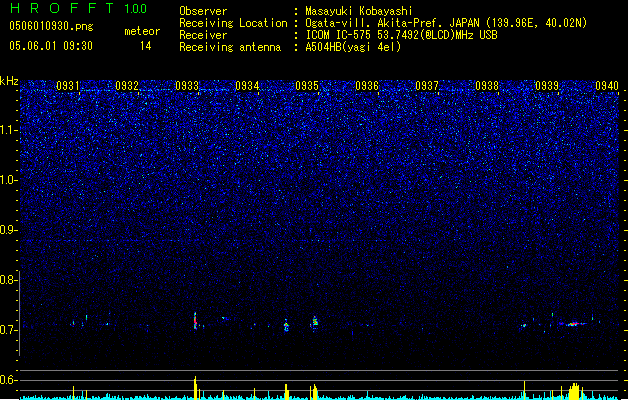Screen dimensions: 629x400
Task: Click the 0.7 kHz axis label
Action: click(x=8, y=330)
